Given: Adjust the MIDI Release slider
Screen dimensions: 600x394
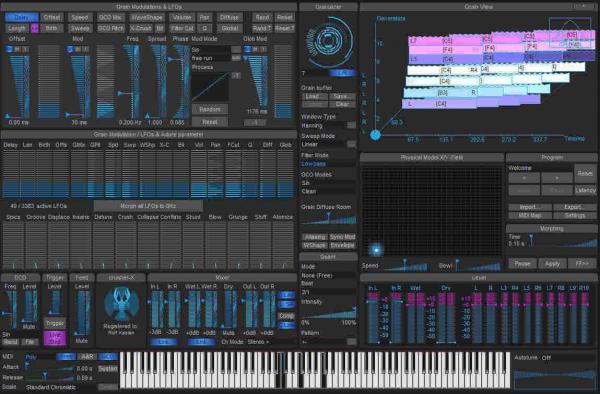Looking at the screenshot, I should coord(50,377).
